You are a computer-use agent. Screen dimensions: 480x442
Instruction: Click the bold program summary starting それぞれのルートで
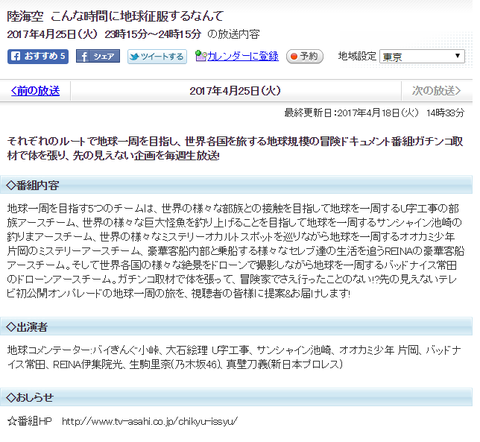235,149
